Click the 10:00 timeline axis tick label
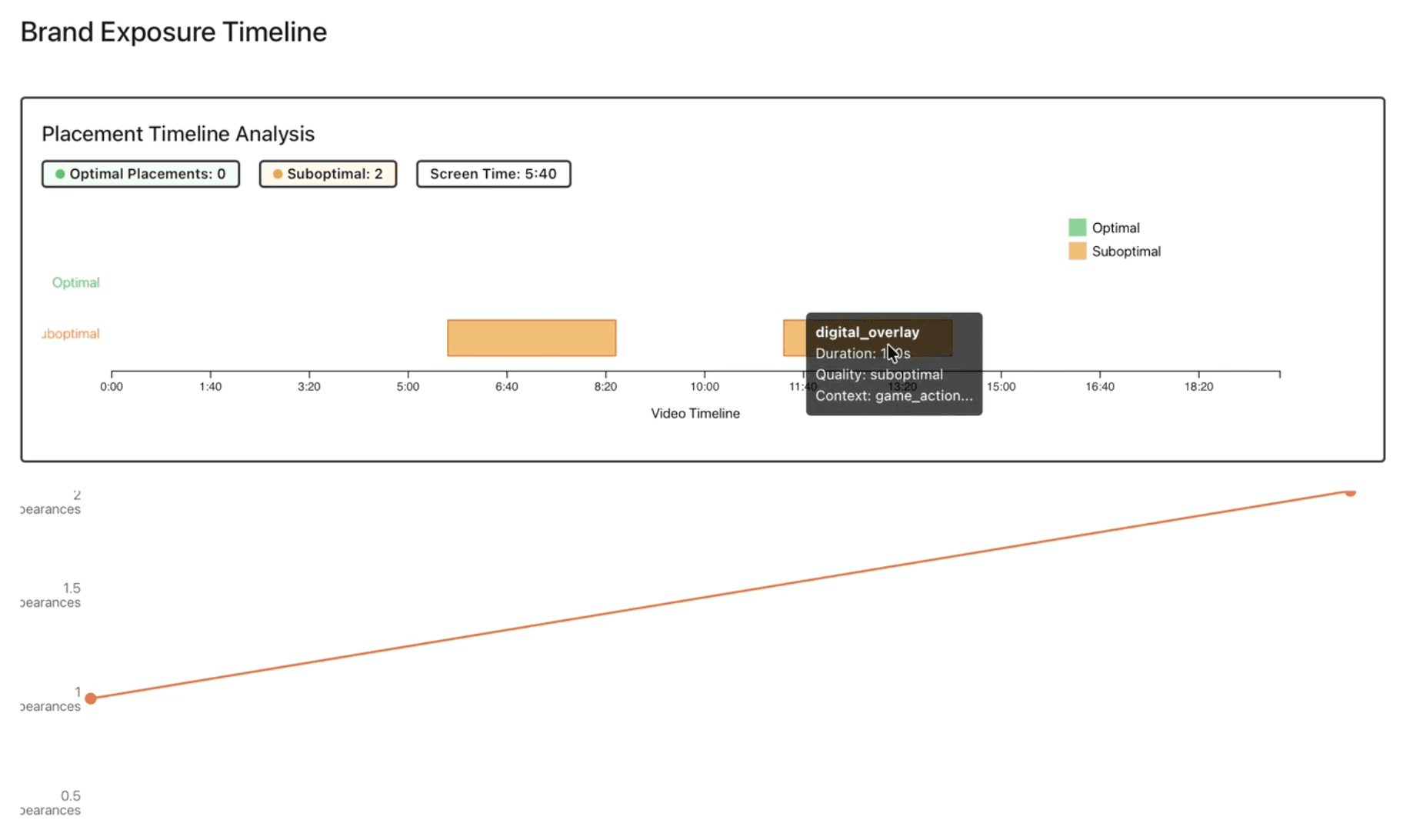The image size is (1403, 840). click(705, 387)
